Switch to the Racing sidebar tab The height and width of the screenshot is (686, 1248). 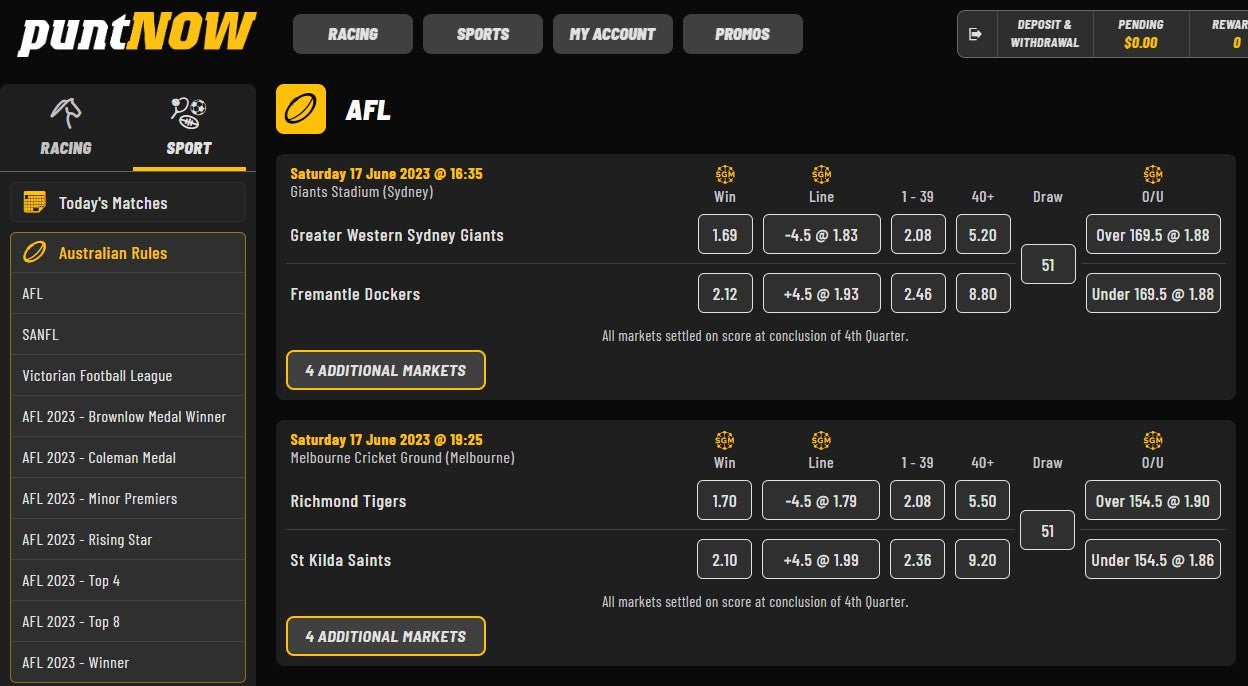tap(66, 127)
